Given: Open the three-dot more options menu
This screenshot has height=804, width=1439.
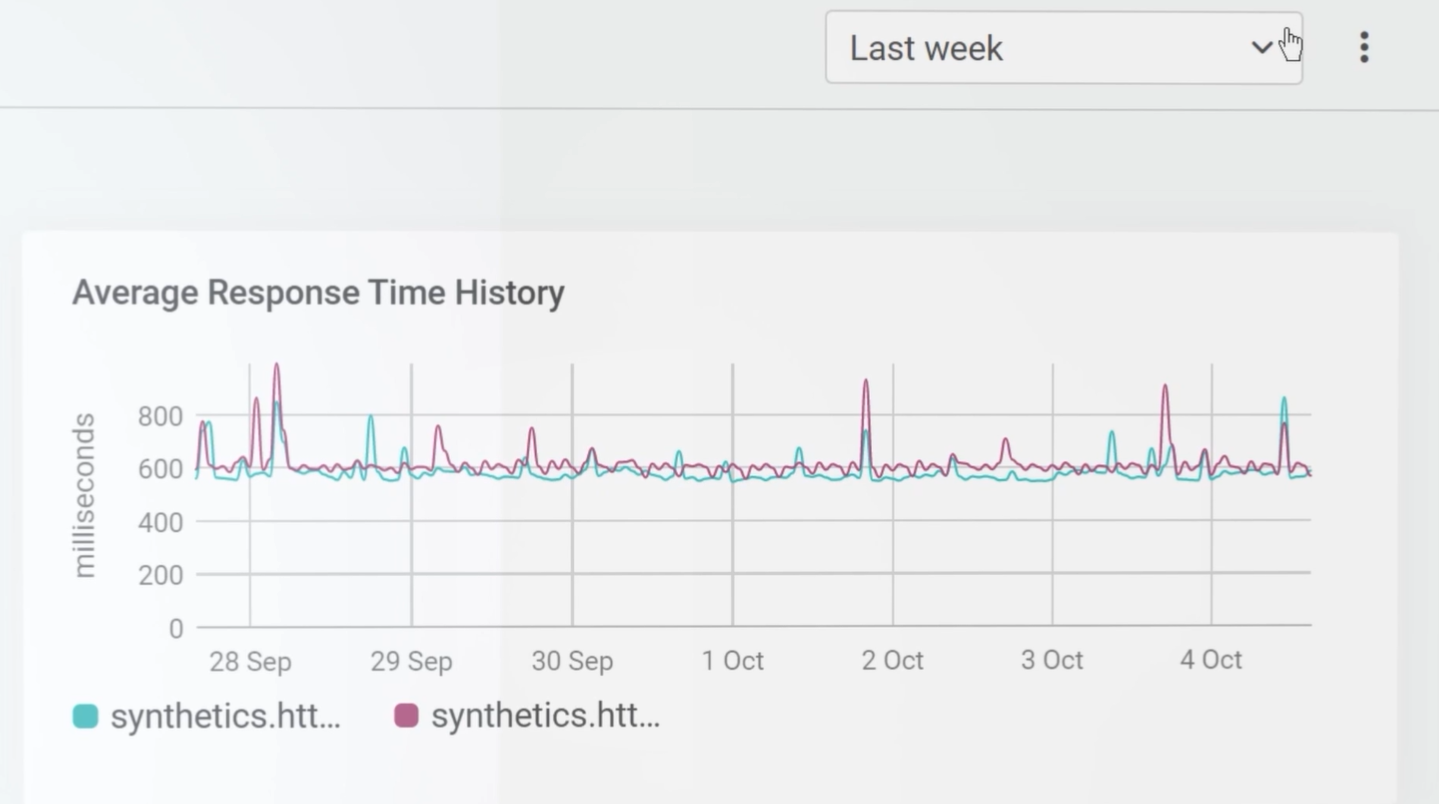Looking at the screenshot, I should [x=1364, y=48].
